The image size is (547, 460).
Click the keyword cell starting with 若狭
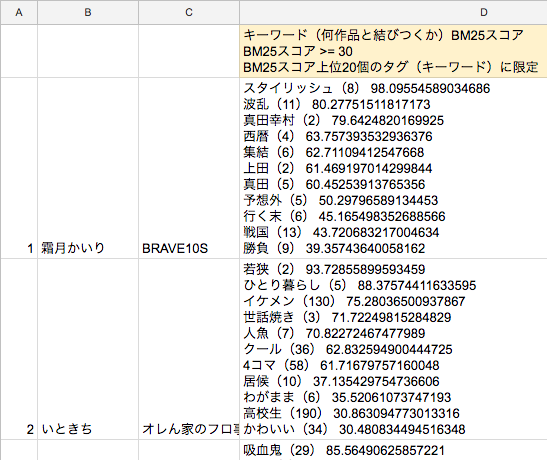393,349
